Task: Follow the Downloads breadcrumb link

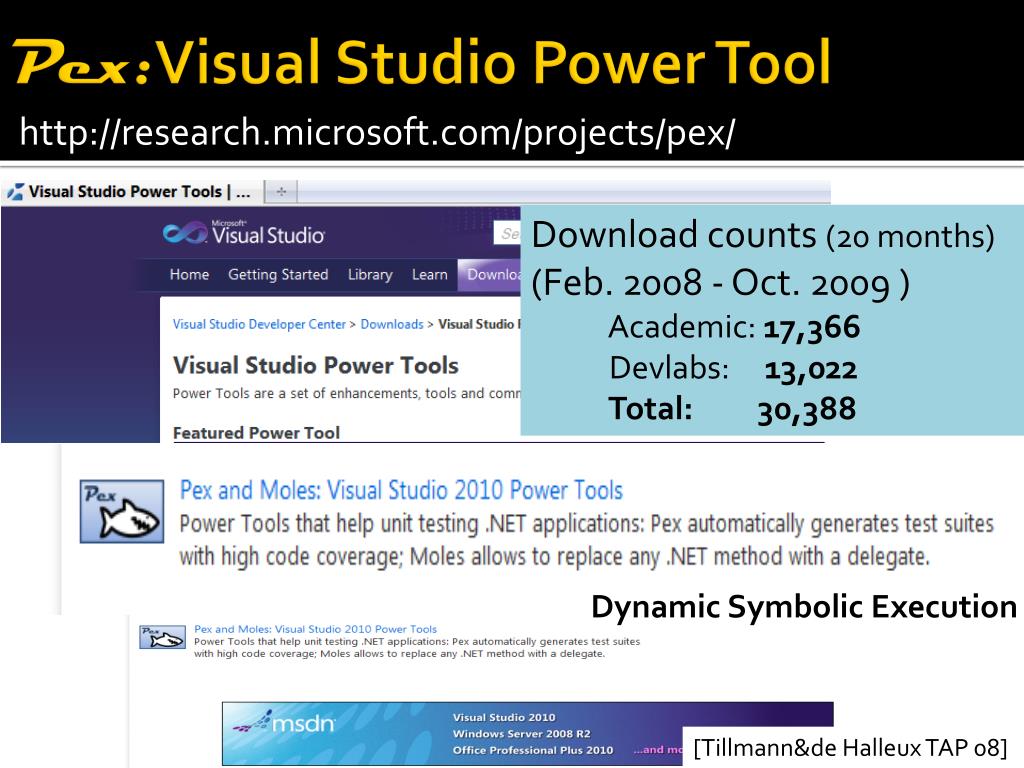Action: (392, 324)
